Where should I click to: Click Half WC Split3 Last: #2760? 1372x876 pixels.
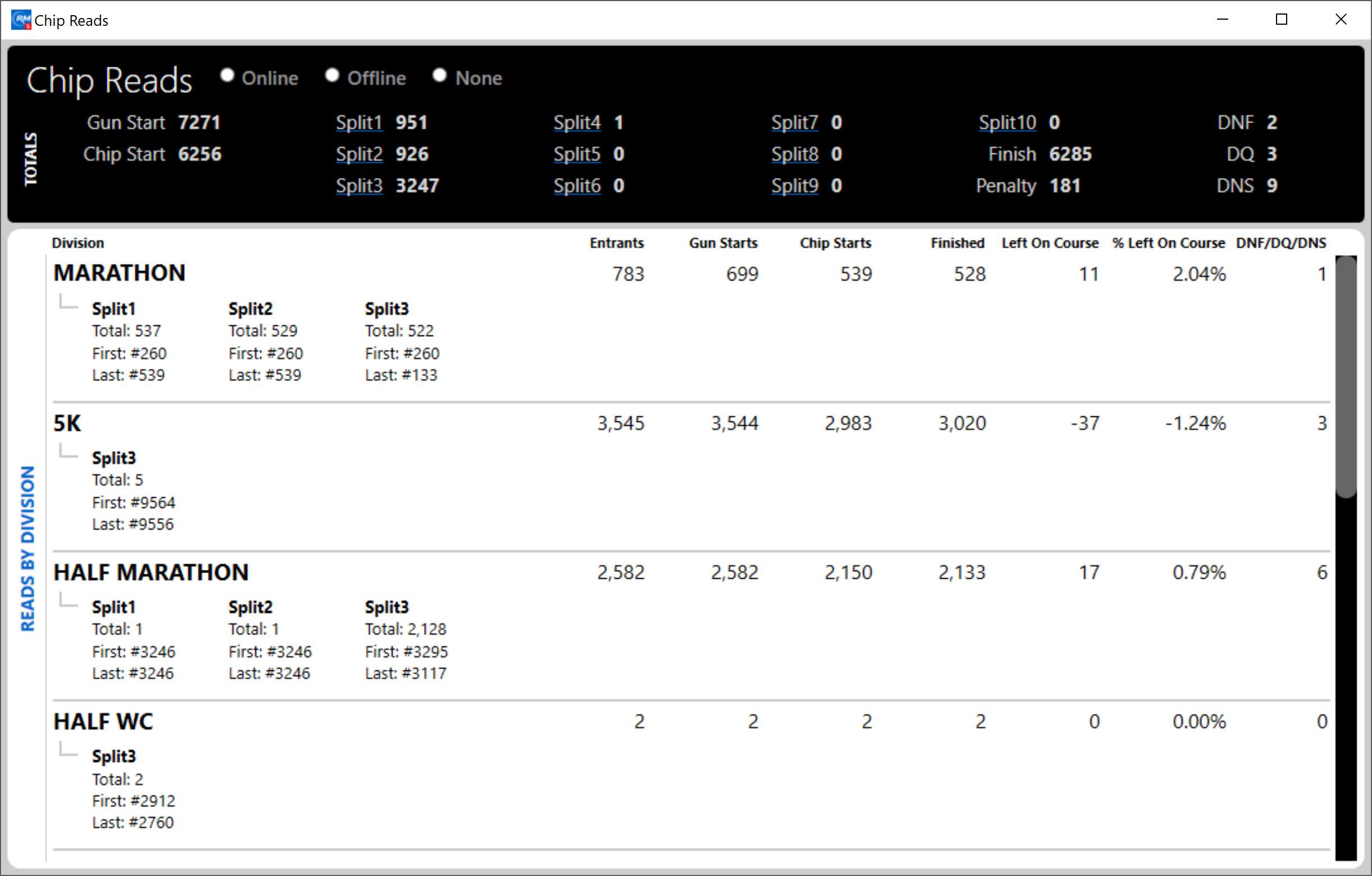tap(133, 823)
